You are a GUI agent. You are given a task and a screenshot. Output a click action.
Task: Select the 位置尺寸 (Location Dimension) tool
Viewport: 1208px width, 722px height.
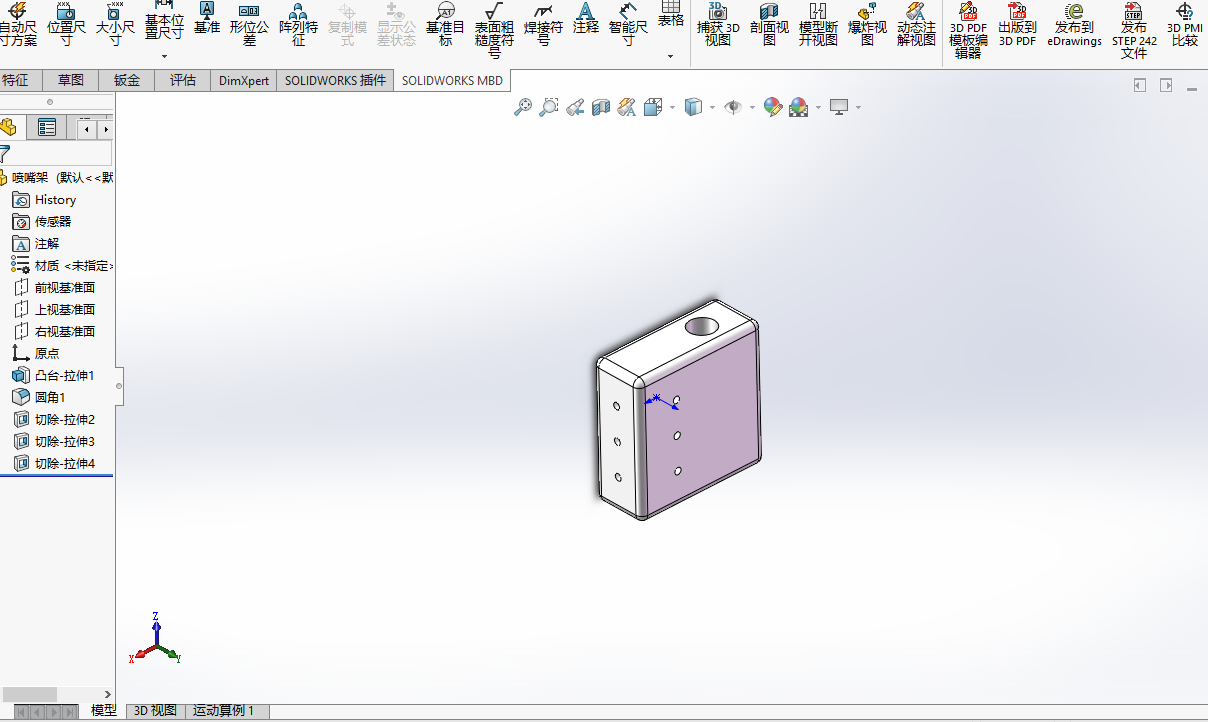click(x=66, y=25)
